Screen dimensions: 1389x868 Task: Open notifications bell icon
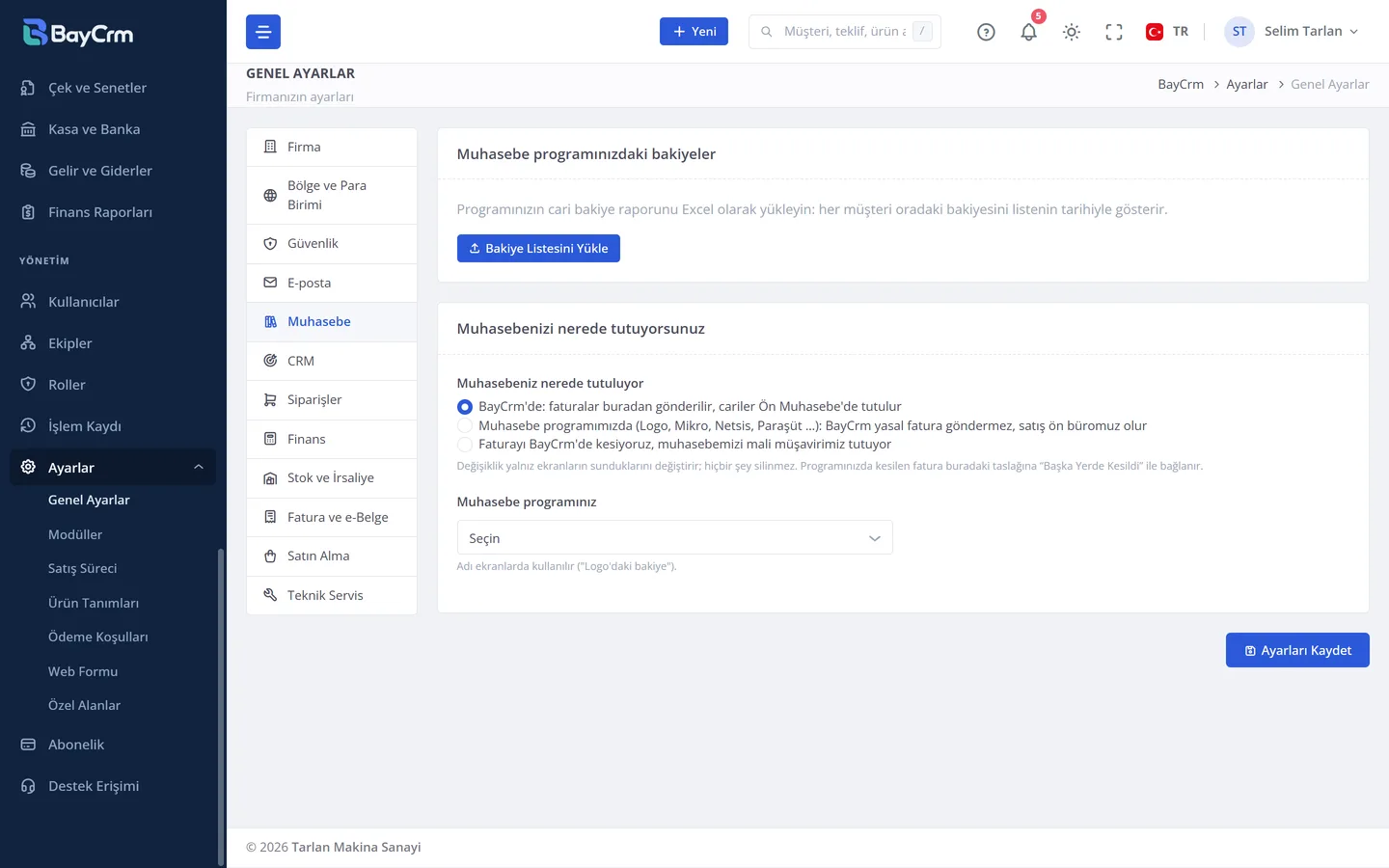(x=1029, y=32)
